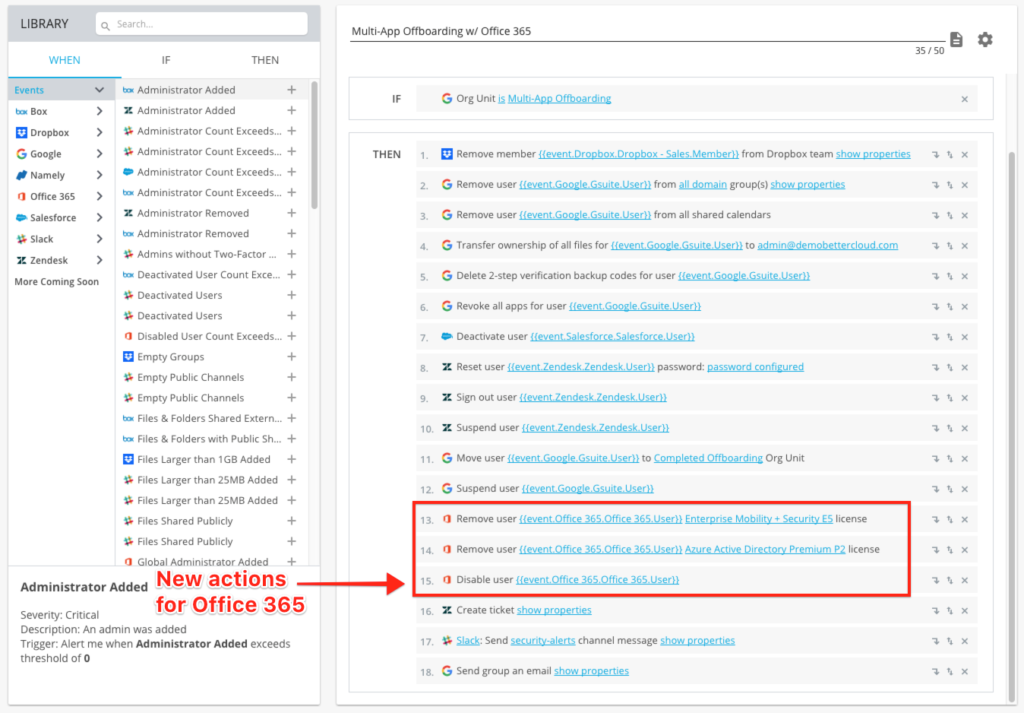Add Admins without Two-Factor event
The height and width of the screenshot is (713, 1024).
pyautogui.click(x=291, y=254)
